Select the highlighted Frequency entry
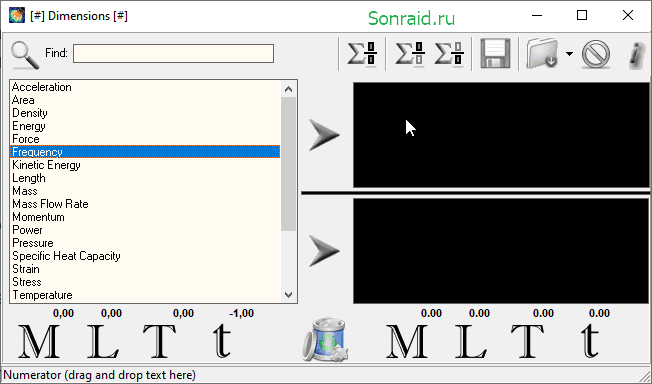Image resolution: width=652 pixels, height=384 pixels. (x=145, y=152)
